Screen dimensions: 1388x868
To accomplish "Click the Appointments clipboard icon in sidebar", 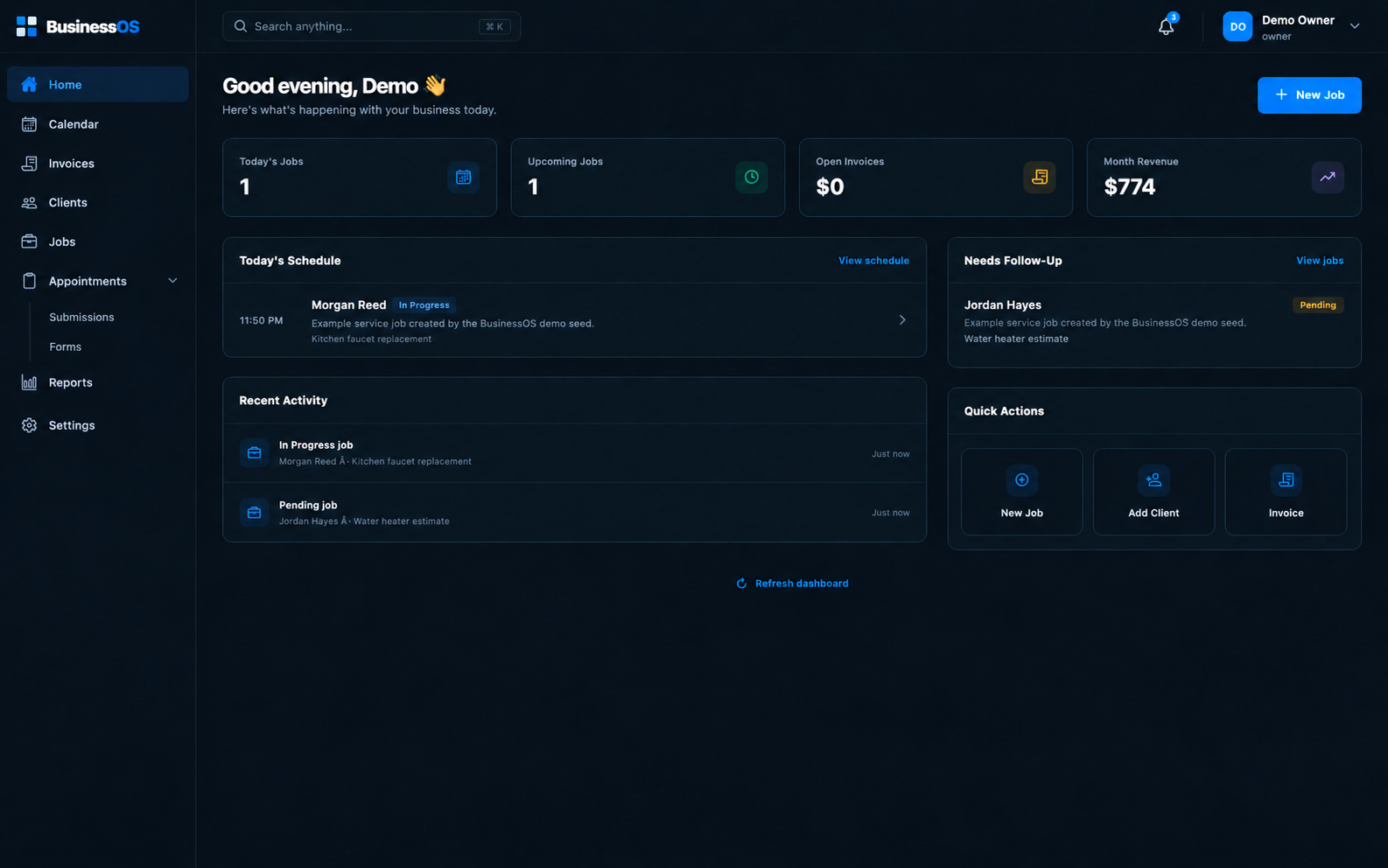I will pyautogui.click(x=29, y=281).
